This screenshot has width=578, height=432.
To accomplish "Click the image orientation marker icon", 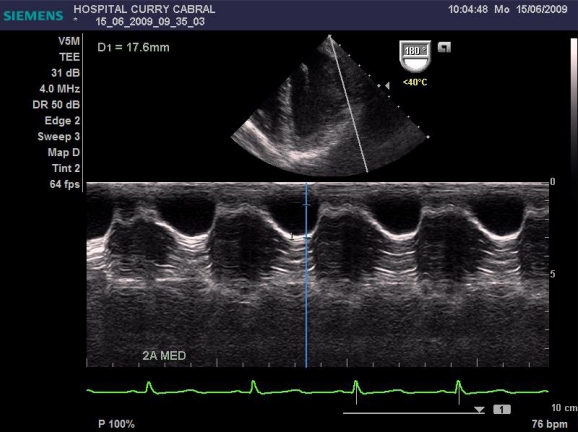I will pyautogui.click(x=444, y=48).
